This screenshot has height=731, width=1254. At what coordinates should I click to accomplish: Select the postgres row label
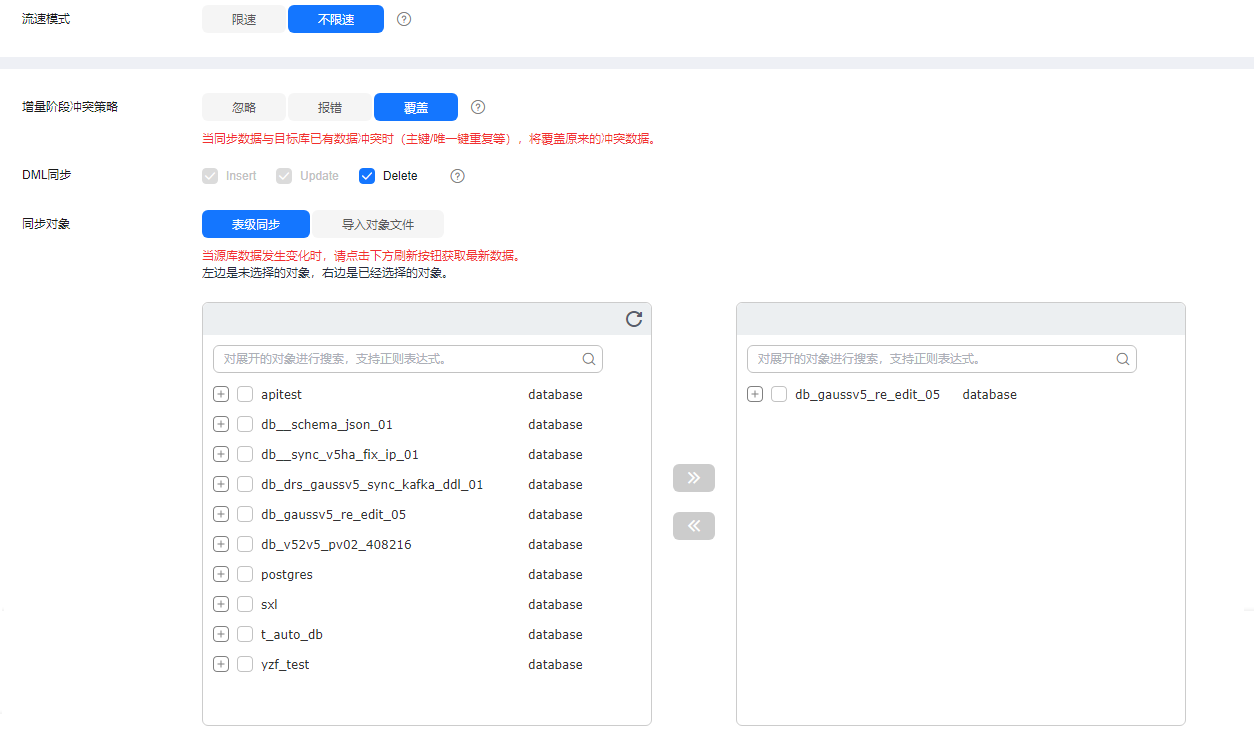(x=287, y=574)
